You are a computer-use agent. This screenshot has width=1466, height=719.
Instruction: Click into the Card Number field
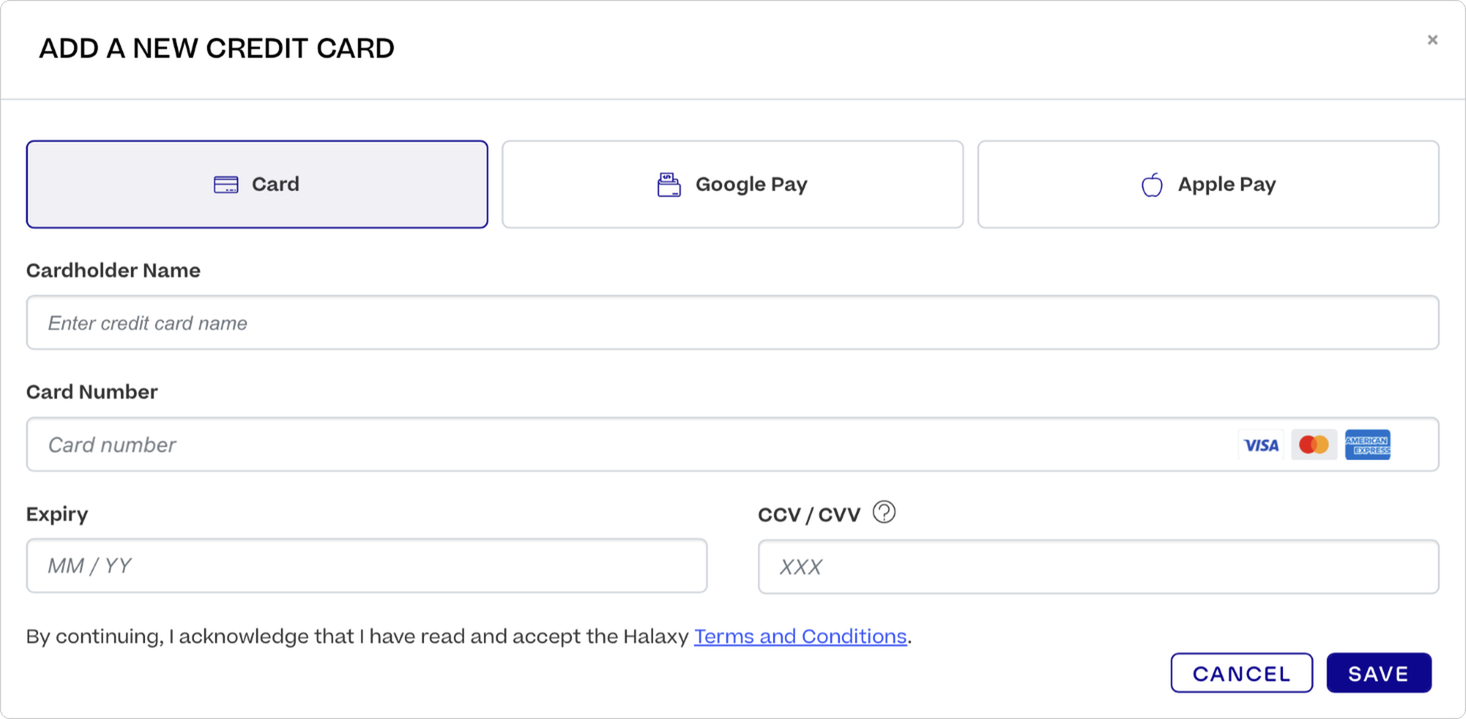pyautogui.click(x=733, y=445)
